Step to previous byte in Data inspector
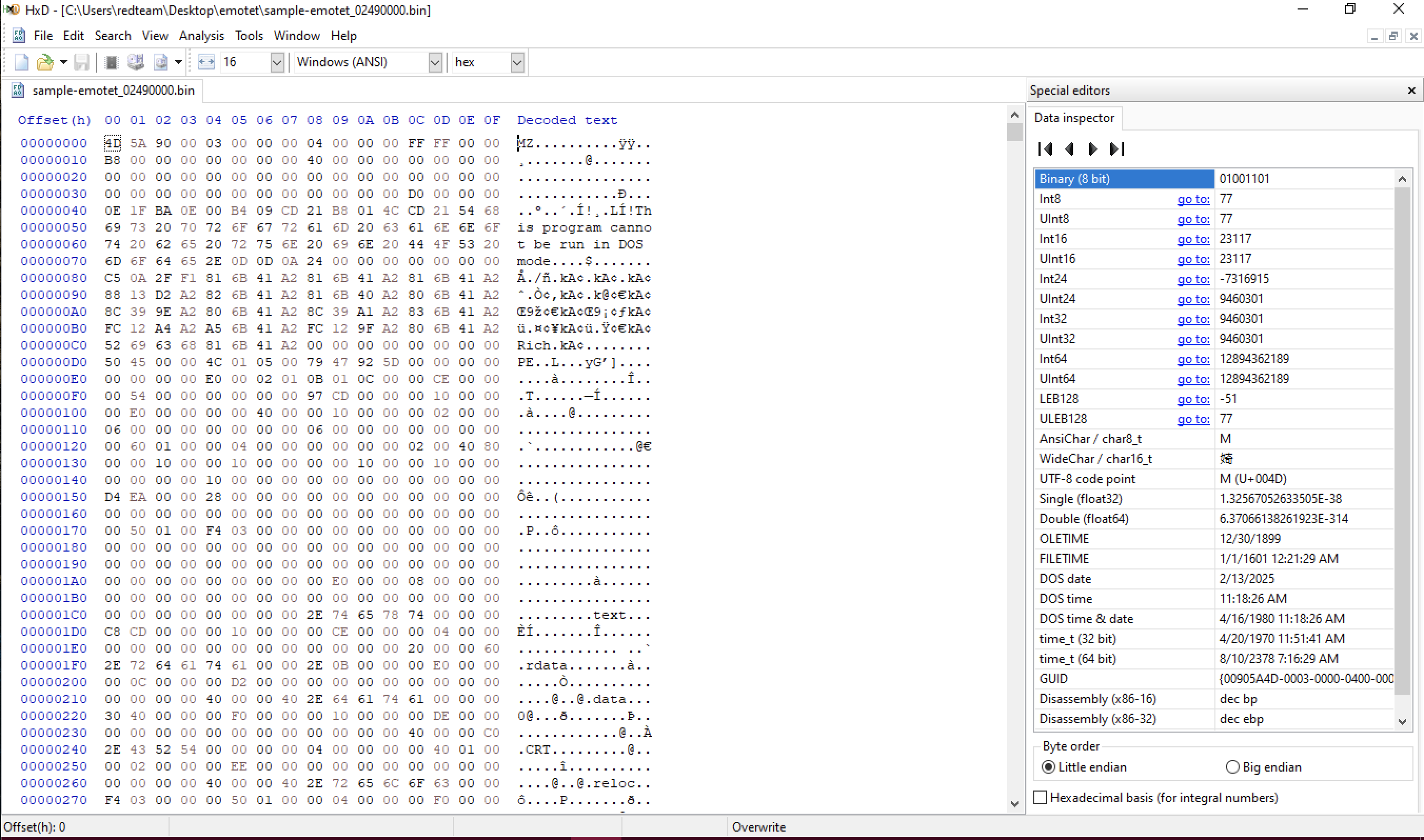Screen dimensions: 1424x840 1069,149
